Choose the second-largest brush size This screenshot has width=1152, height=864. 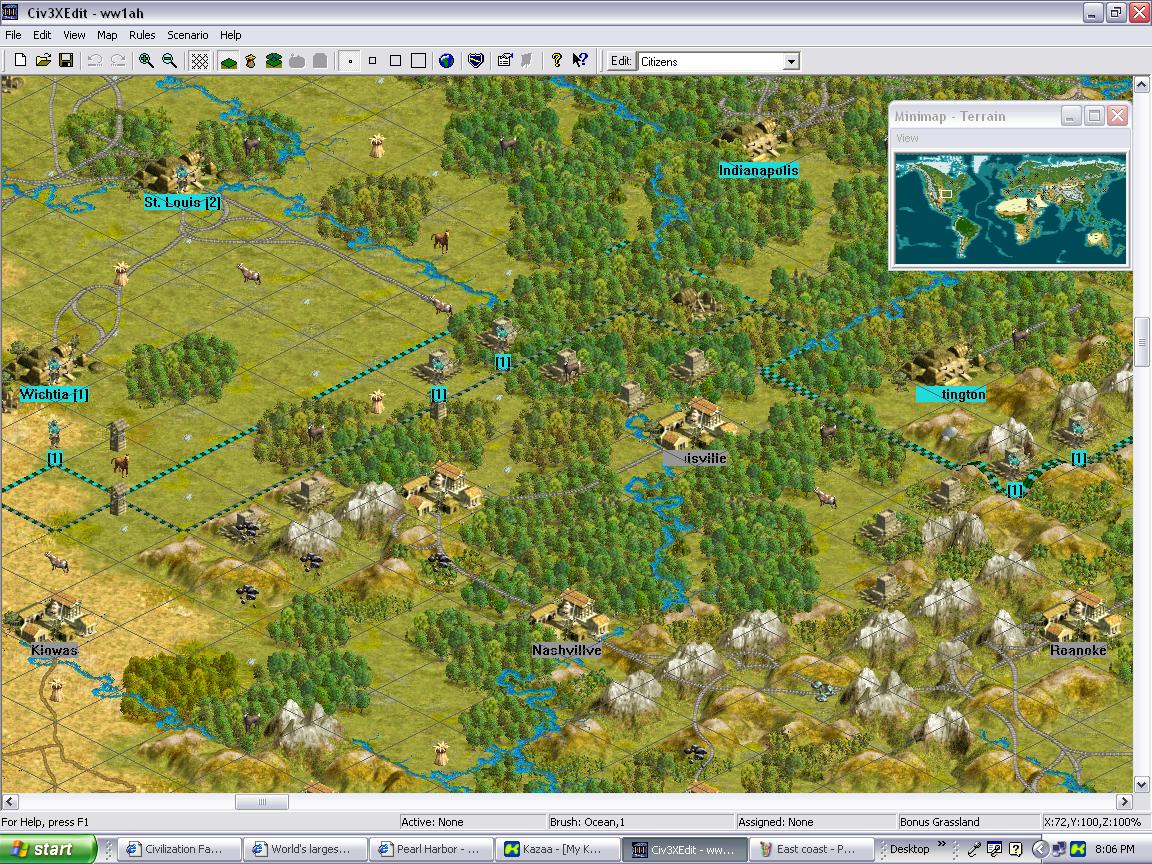(x=395, y=61)
